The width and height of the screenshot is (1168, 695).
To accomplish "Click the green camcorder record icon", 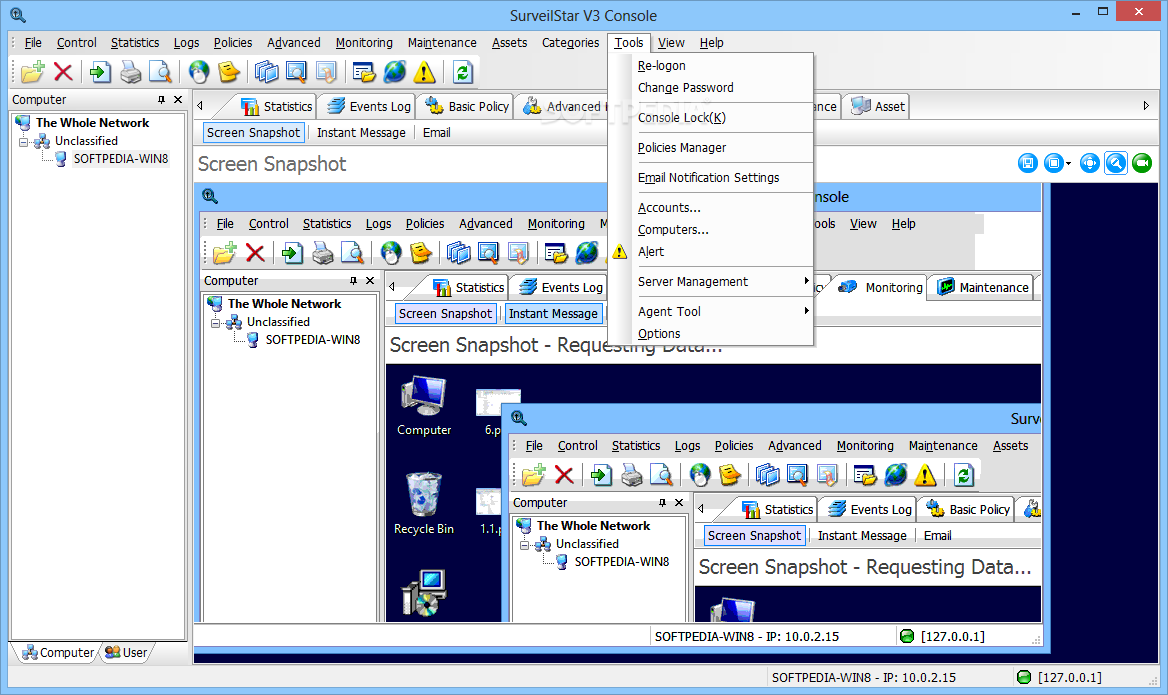I will tap(1142, 163).
